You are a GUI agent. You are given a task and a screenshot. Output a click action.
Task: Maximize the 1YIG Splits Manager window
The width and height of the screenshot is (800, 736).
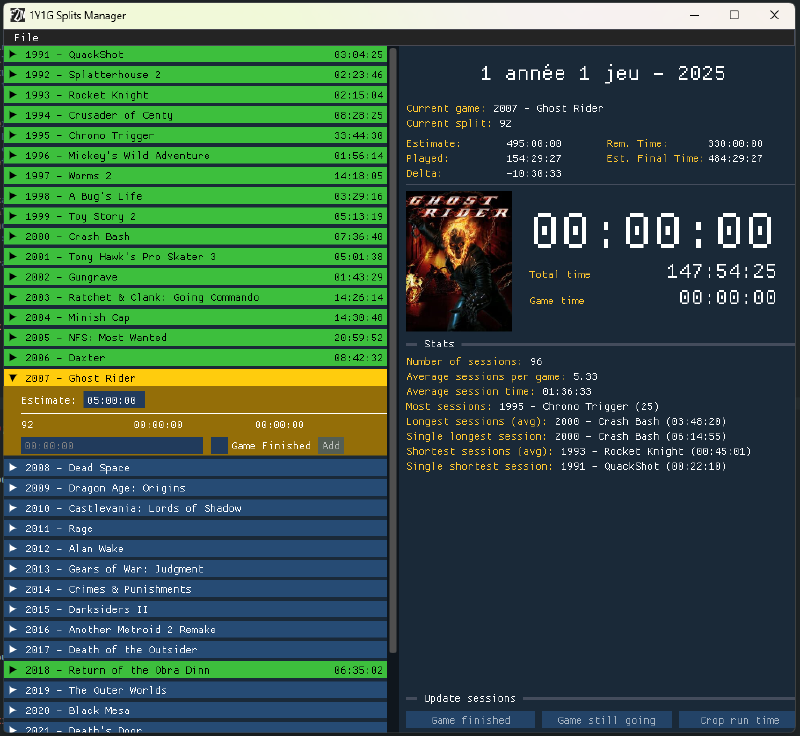tap(734, 15)
